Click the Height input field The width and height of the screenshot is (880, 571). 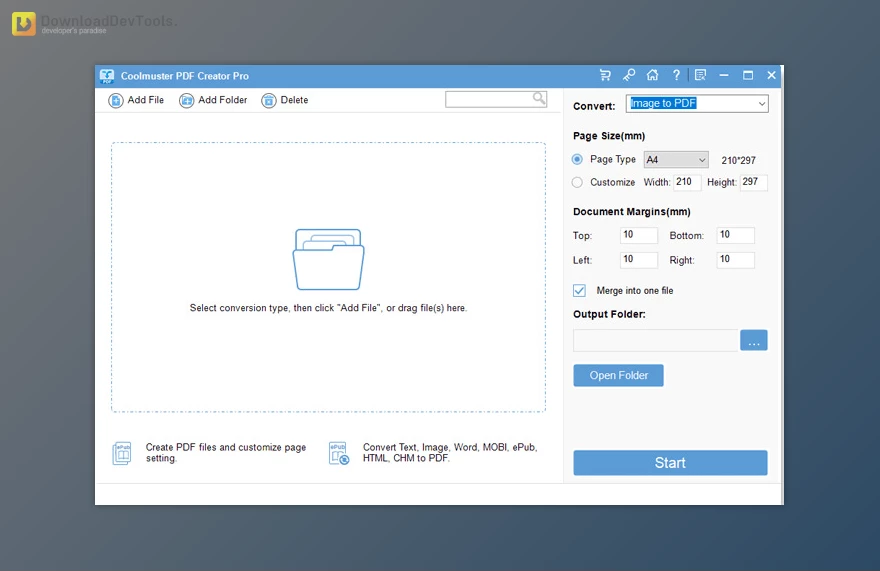pos(754,182)
